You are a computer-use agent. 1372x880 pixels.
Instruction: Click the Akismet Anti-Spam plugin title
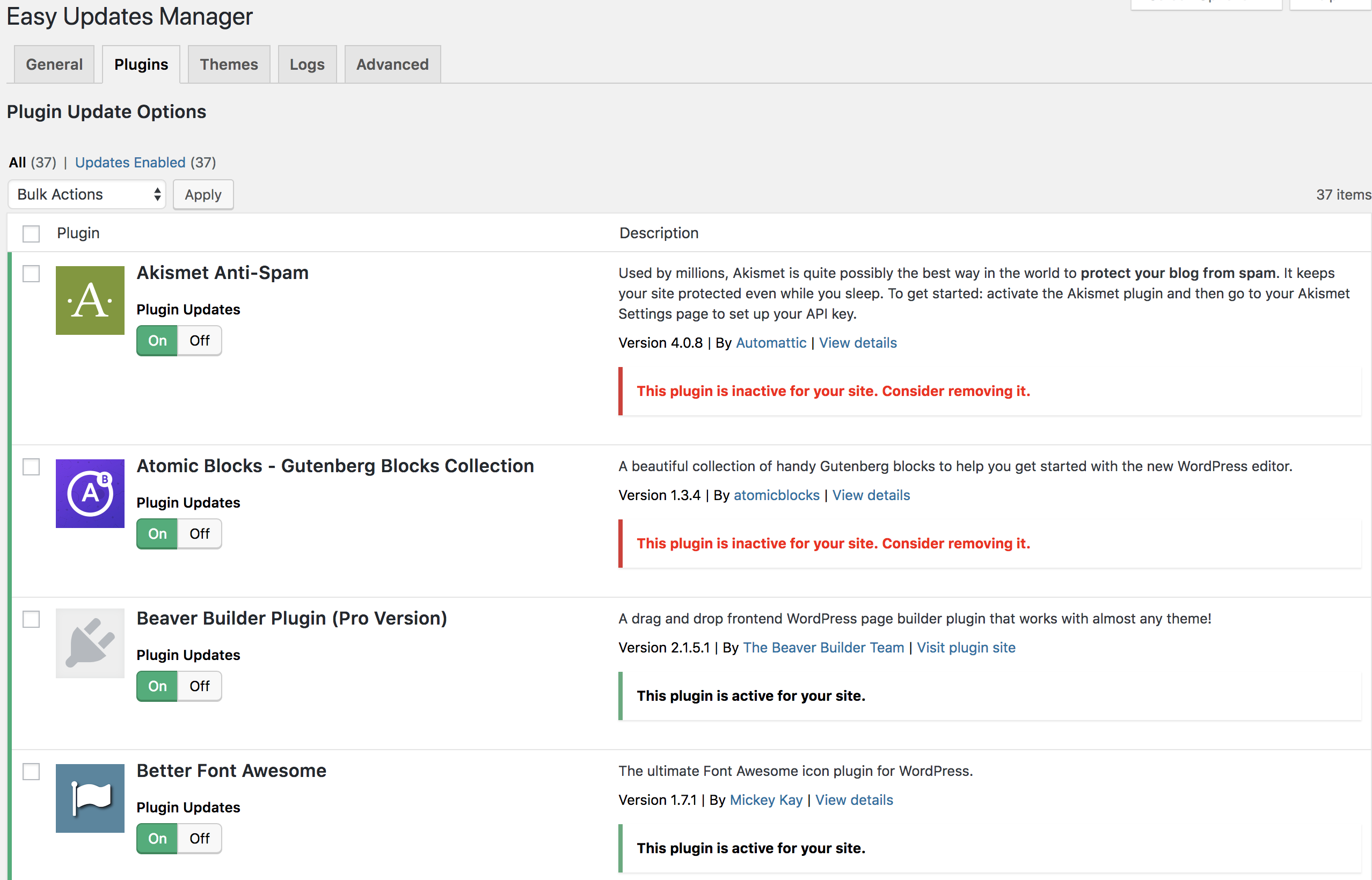(222, 273)
